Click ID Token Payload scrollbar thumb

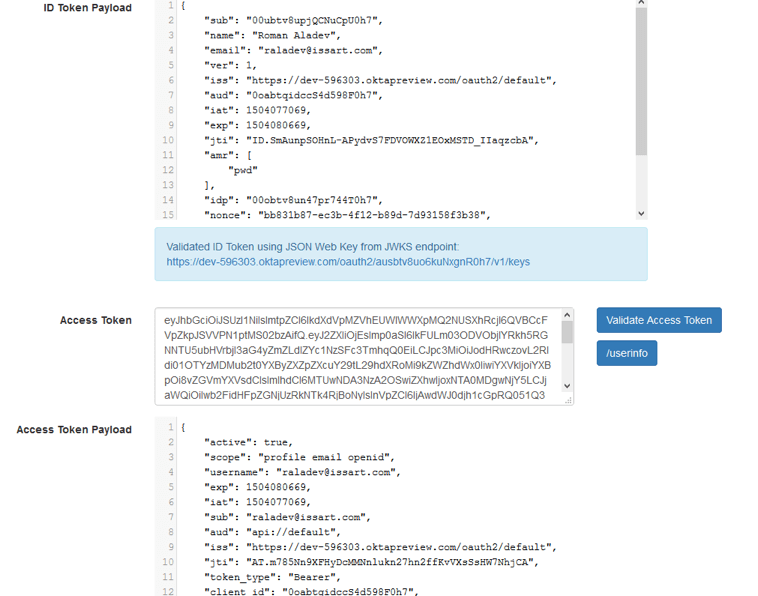641,81
